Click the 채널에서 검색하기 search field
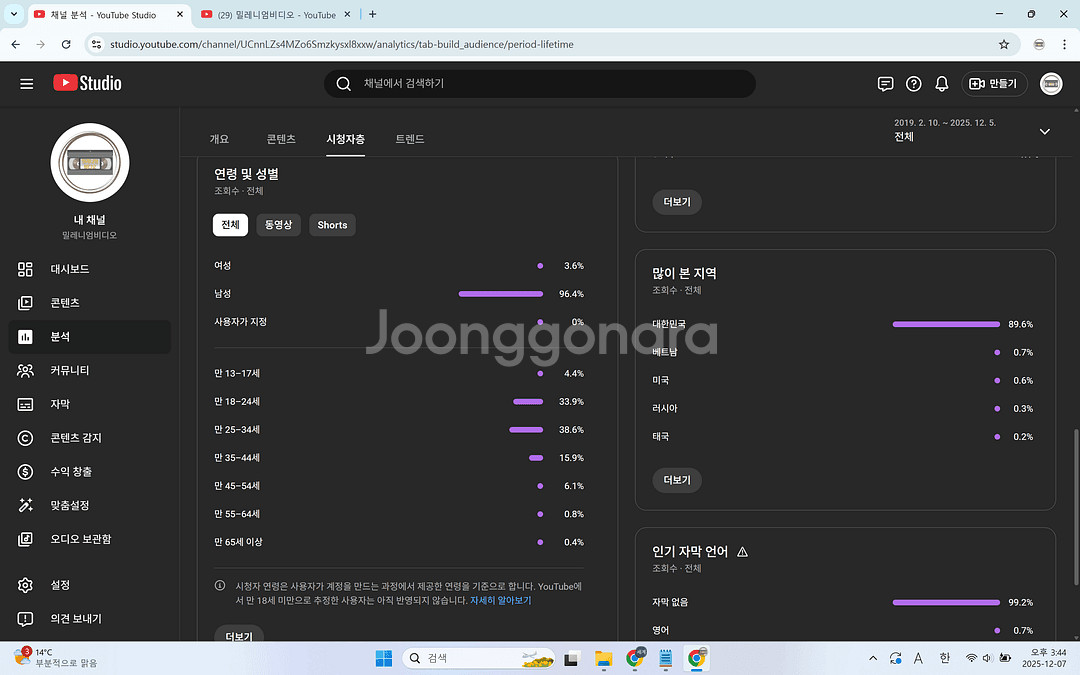 pyautogui.click(x=540, y=84)
